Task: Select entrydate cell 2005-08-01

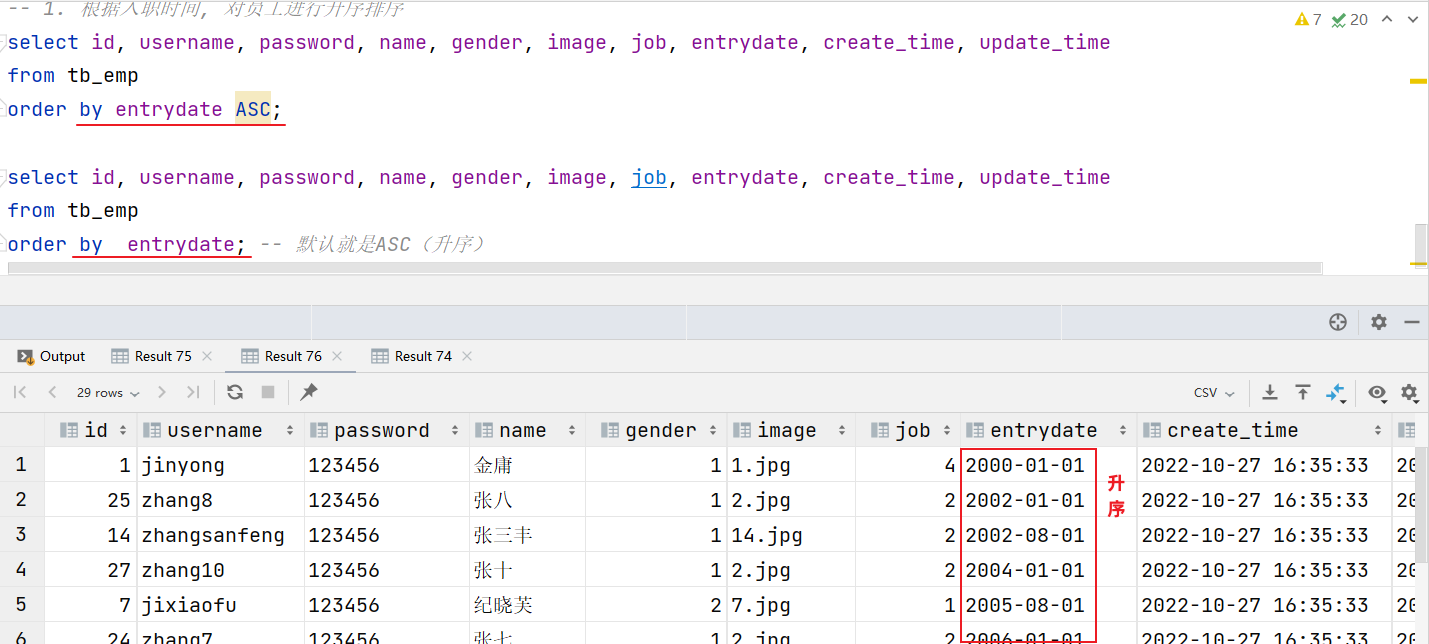Action: [x=1049, y=605]
